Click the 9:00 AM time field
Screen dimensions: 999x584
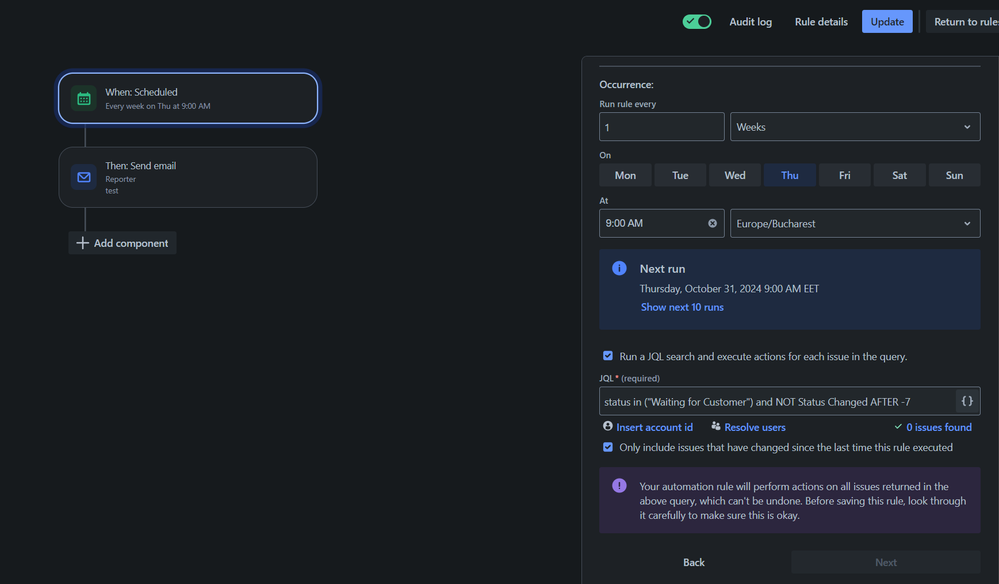tap(661, 224)
